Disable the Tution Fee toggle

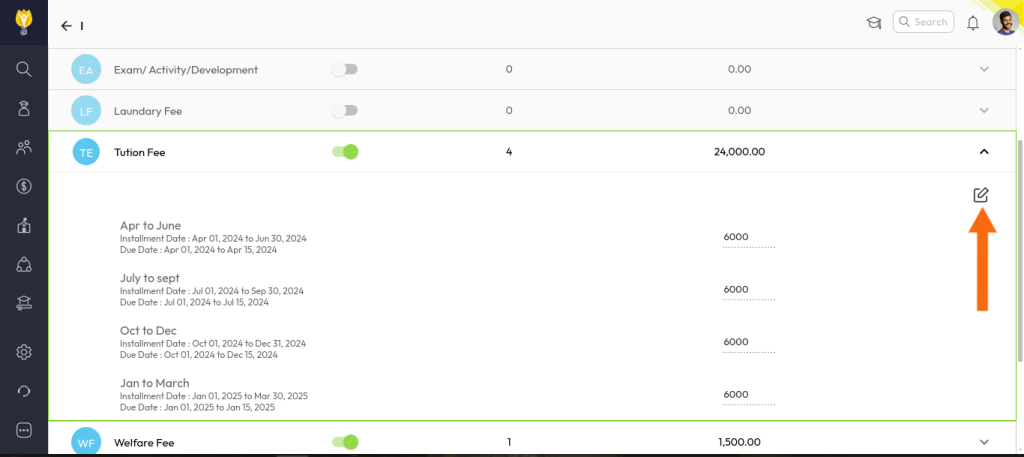345,152
